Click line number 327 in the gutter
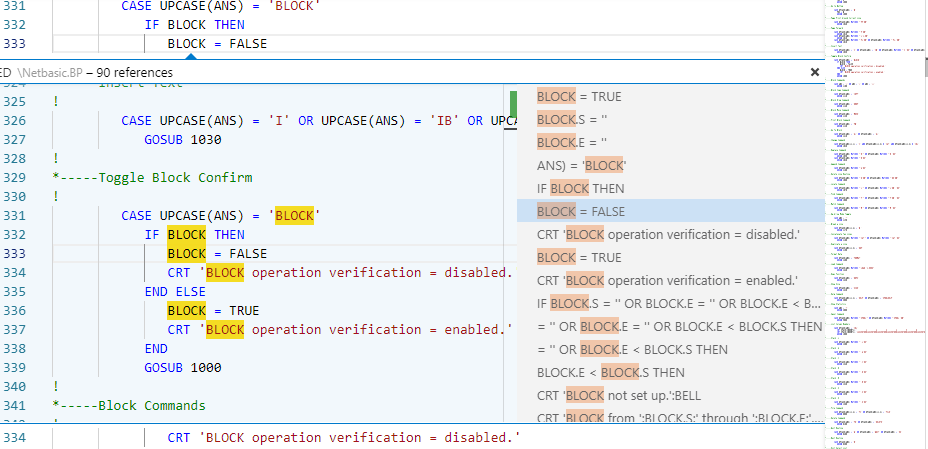 15,140
